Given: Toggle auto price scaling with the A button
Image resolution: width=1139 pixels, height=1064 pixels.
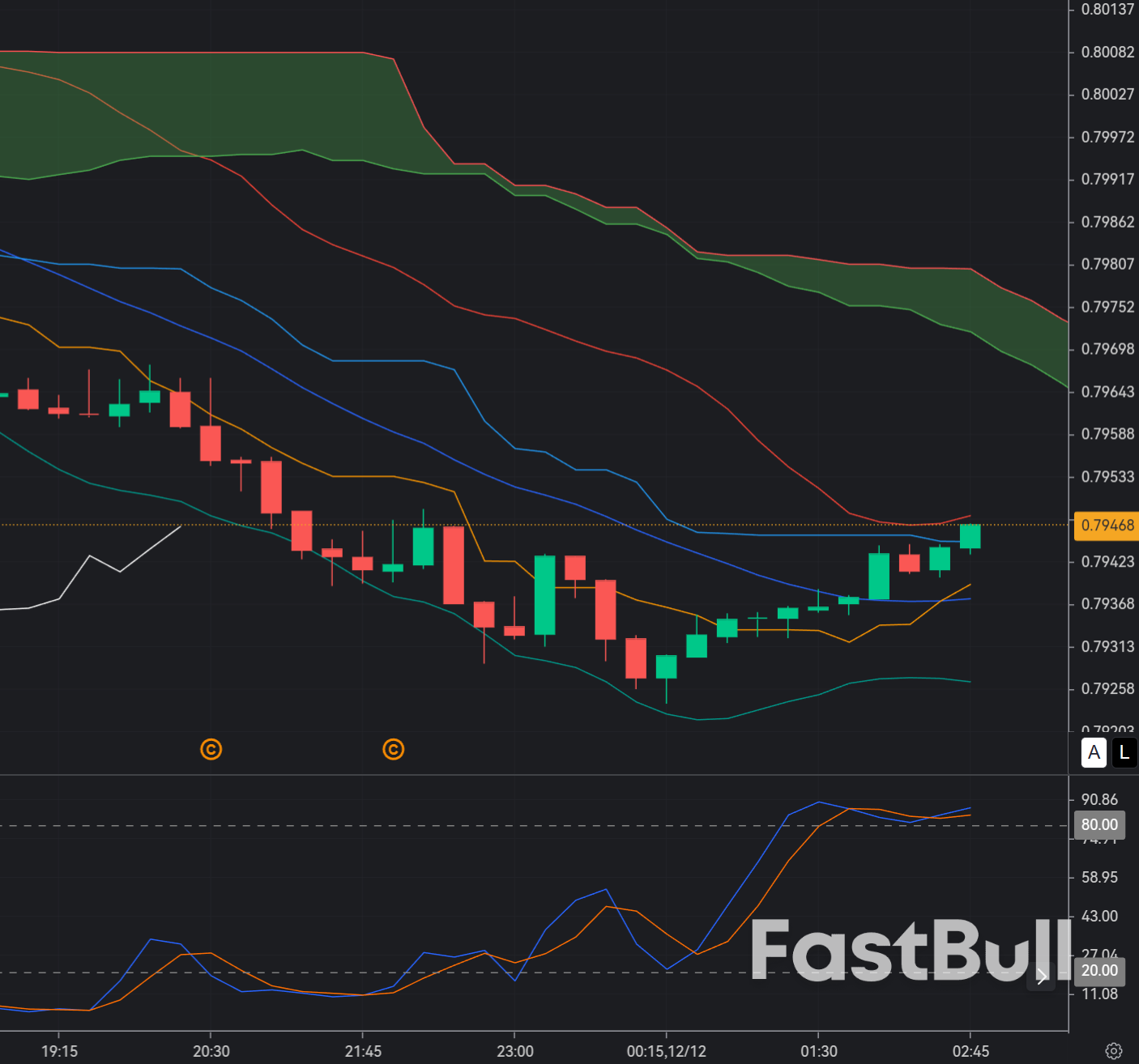Looking at the screenshot, I should point(1094,753).
